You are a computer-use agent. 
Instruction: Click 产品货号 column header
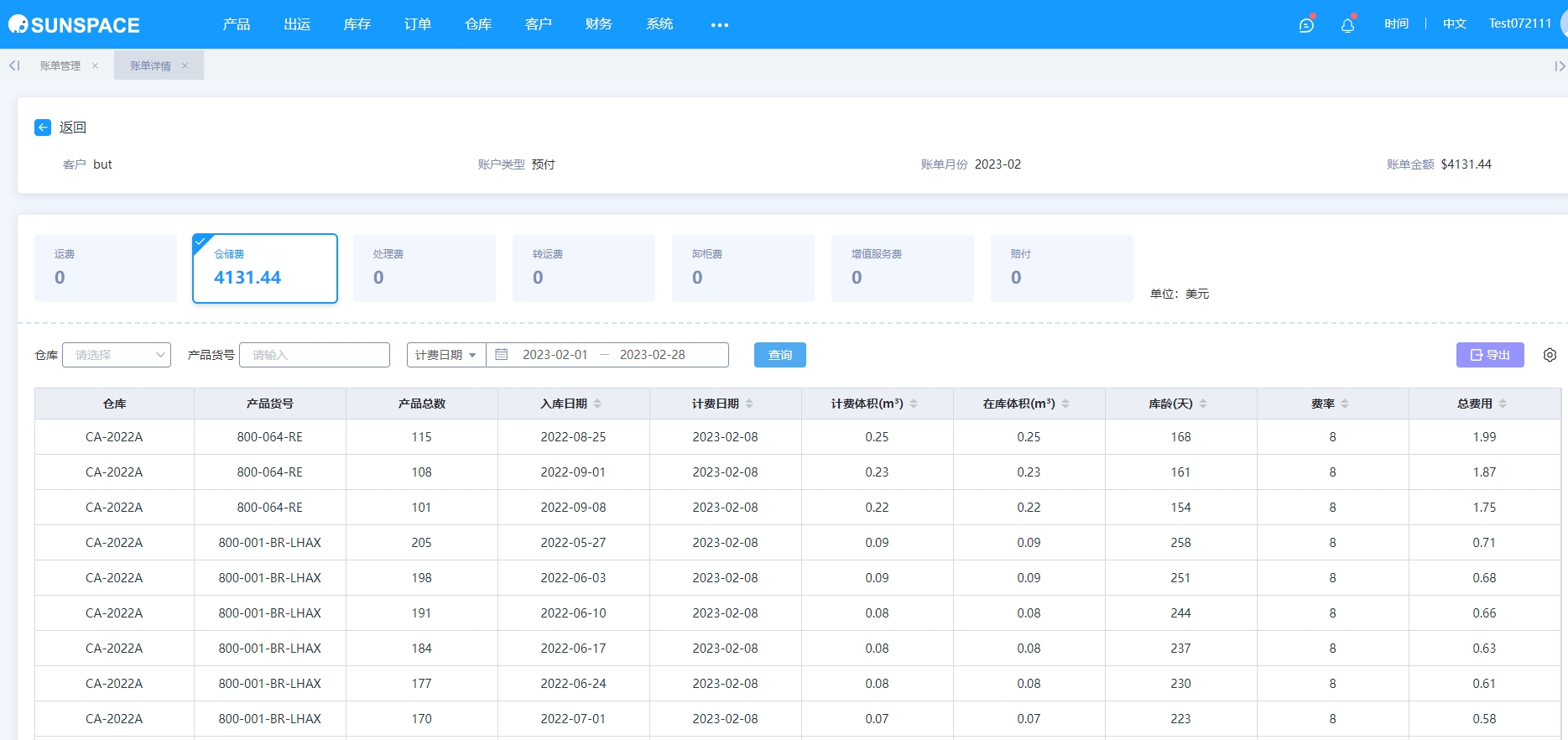click(270, 404)
